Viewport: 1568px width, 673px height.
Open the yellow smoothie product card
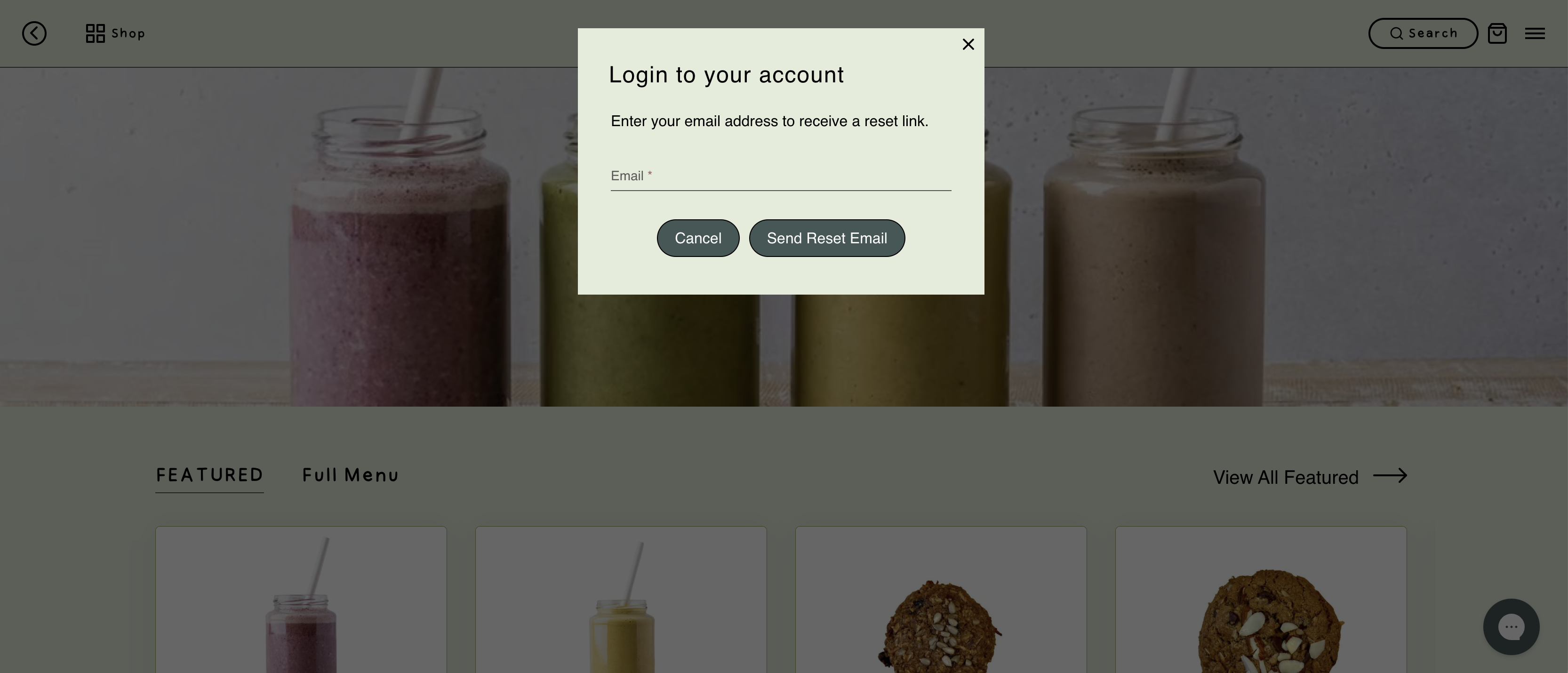tap(621, 600)
